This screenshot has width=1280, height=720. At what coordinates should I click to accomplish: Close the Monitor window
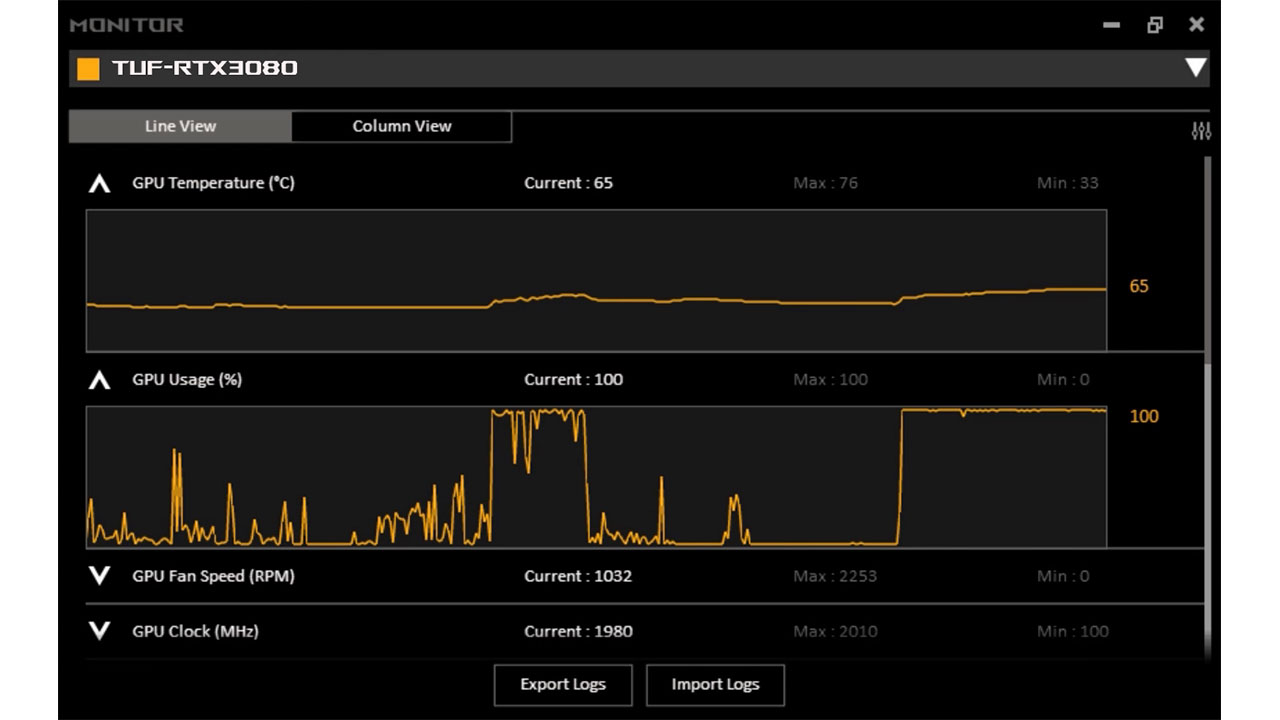(1196, 25)
